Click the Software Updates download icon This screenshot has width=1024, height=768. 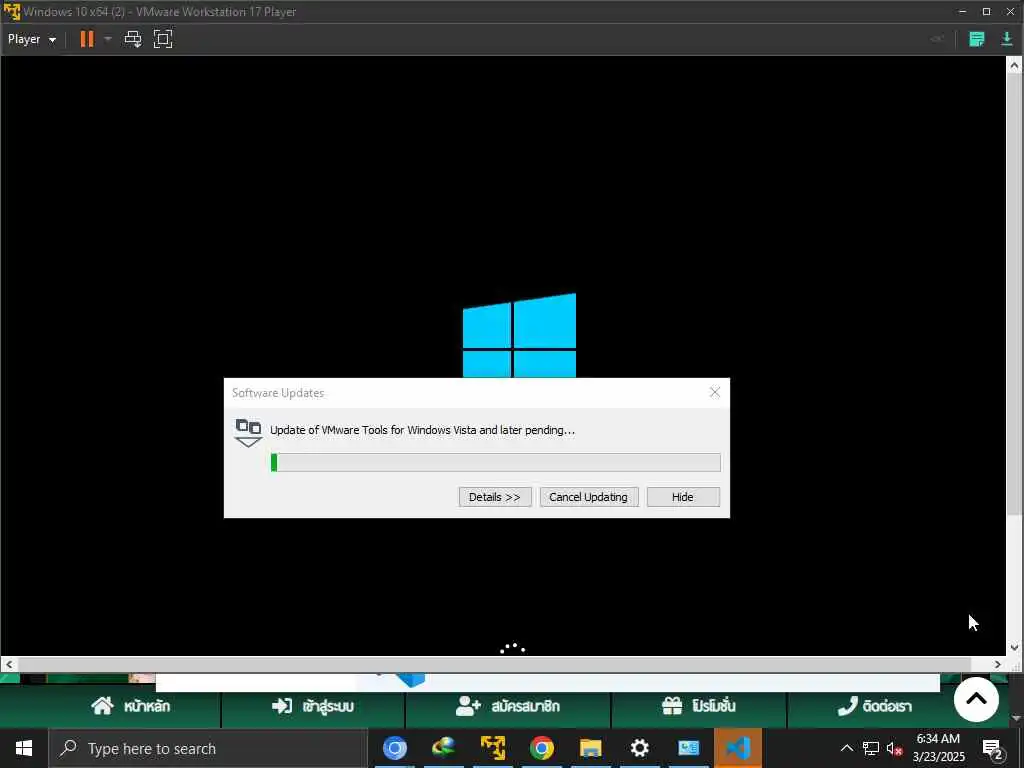click(248, 433)
